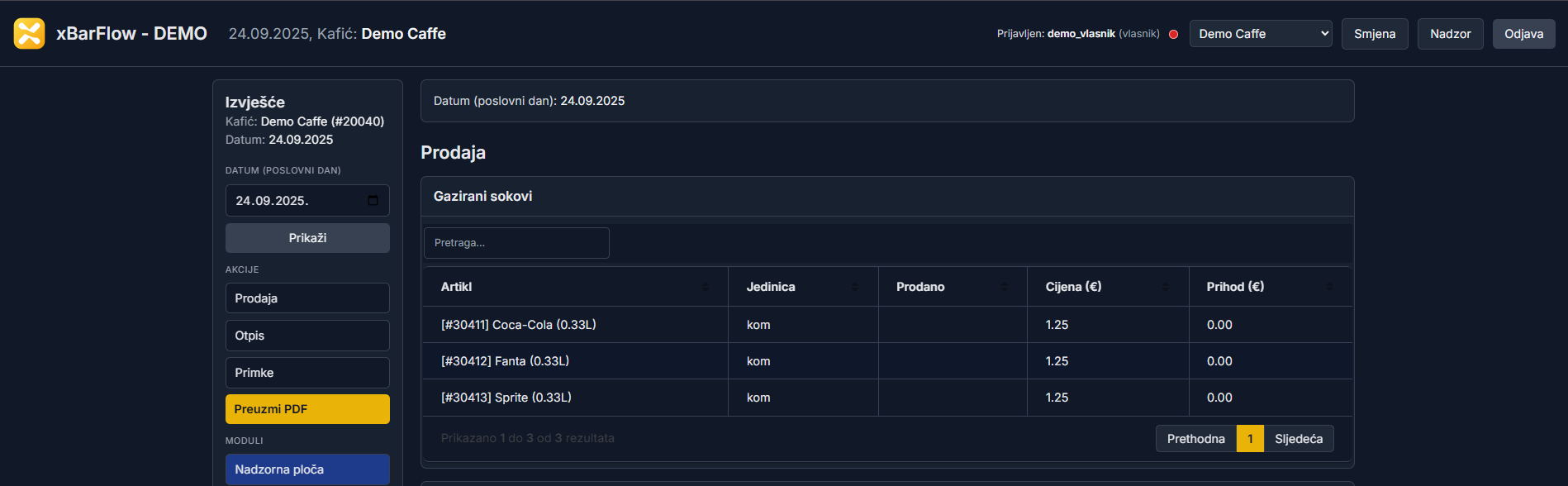Click the red status indicator dot
Screen dimensions: 1568x486
coord(1173,34)
